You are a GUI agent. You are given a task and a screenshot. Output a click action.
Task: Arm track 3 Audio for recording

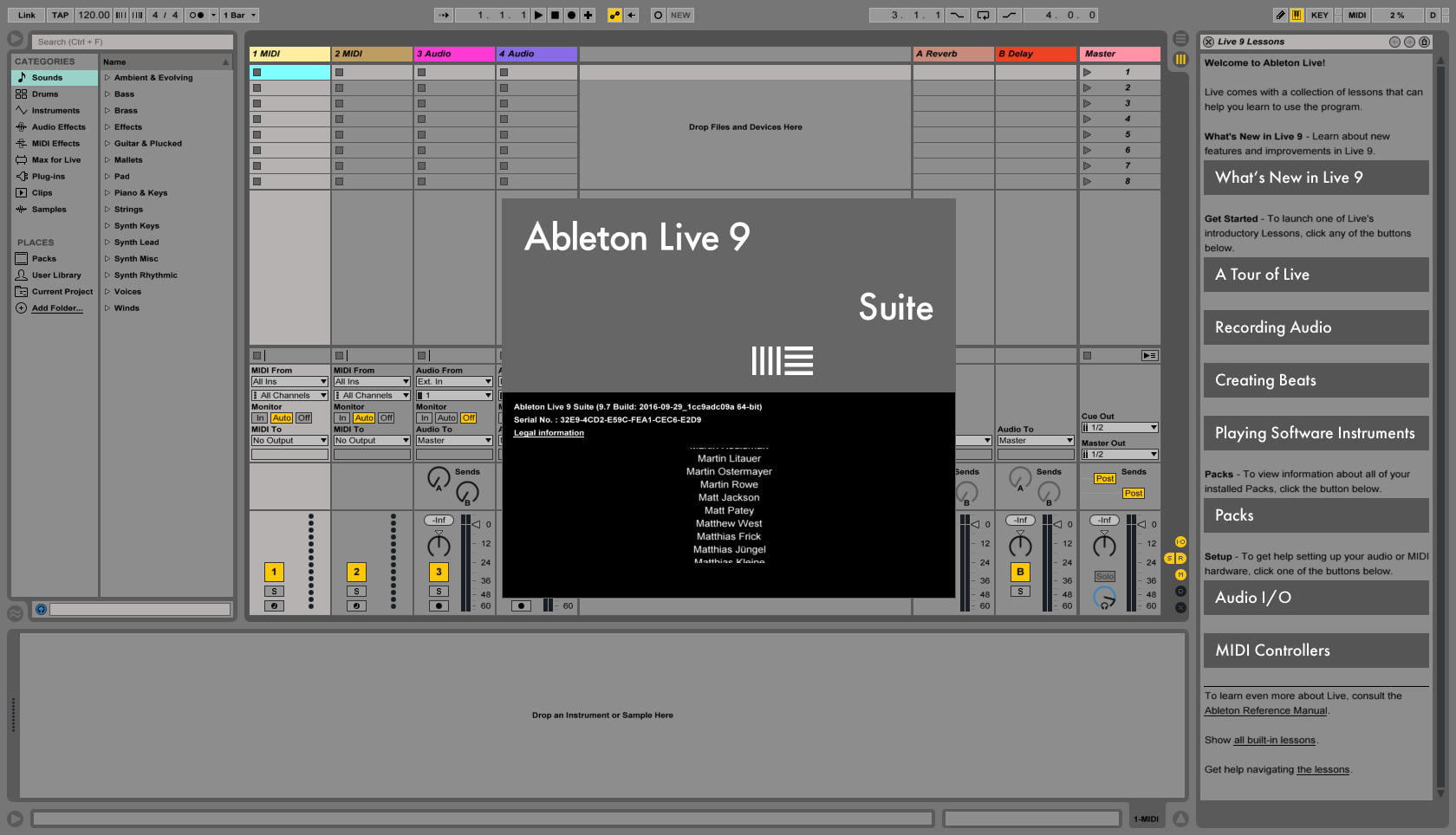click(x=439, y=605)
